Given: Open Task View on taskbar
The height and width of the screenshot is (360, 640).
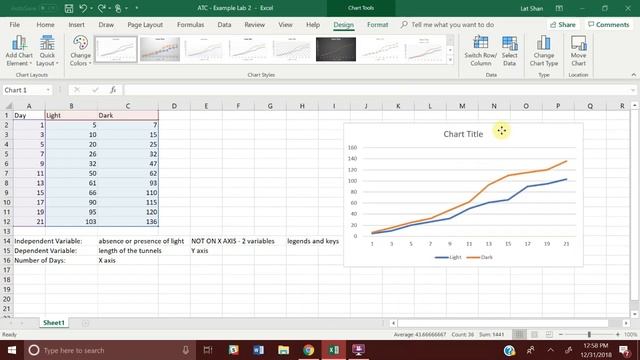Looking at the screenshot, I should (208, 350).
